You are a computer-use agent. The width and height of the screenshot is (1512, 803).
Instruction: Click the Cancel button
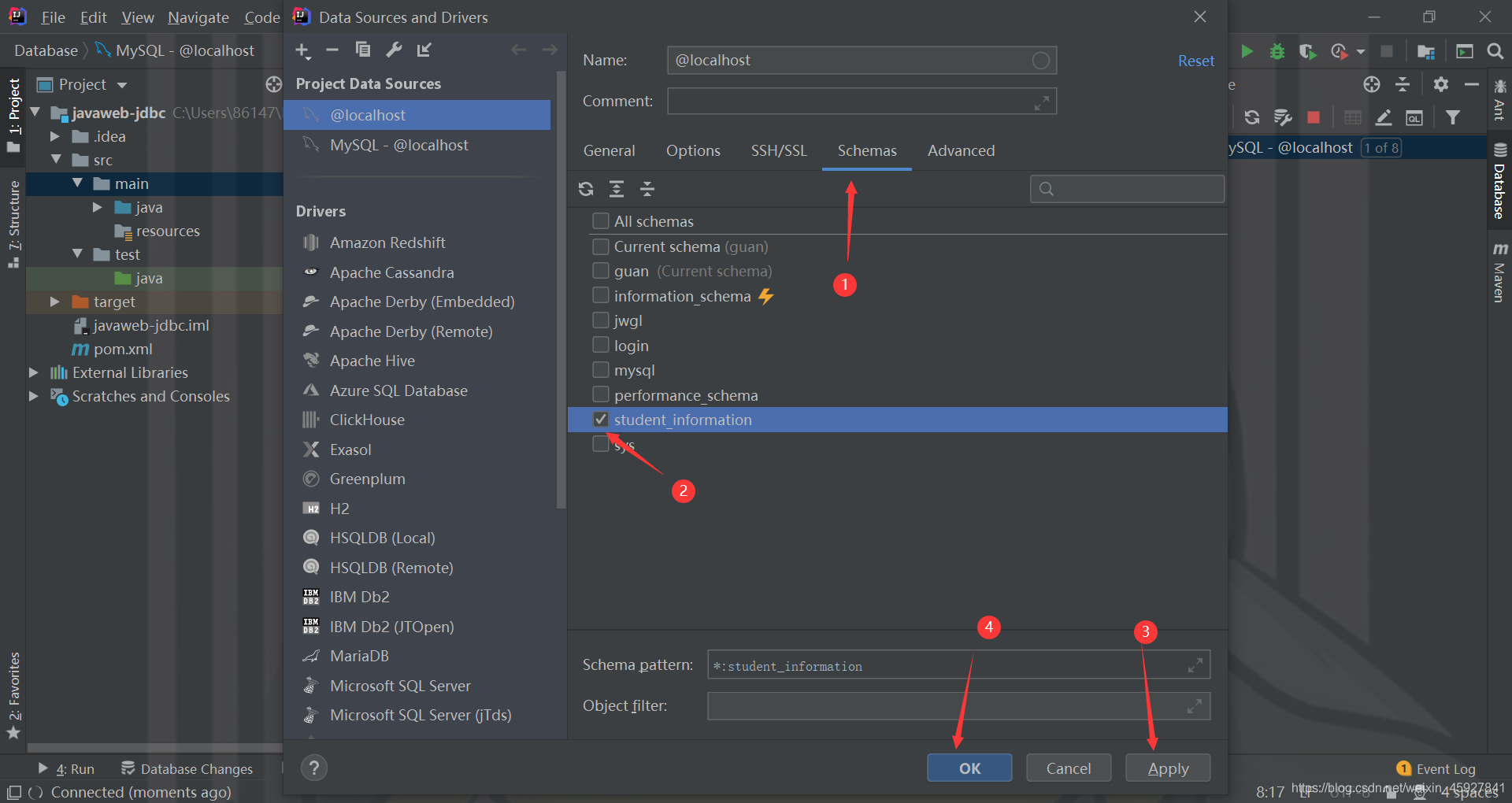(1069, 768)
